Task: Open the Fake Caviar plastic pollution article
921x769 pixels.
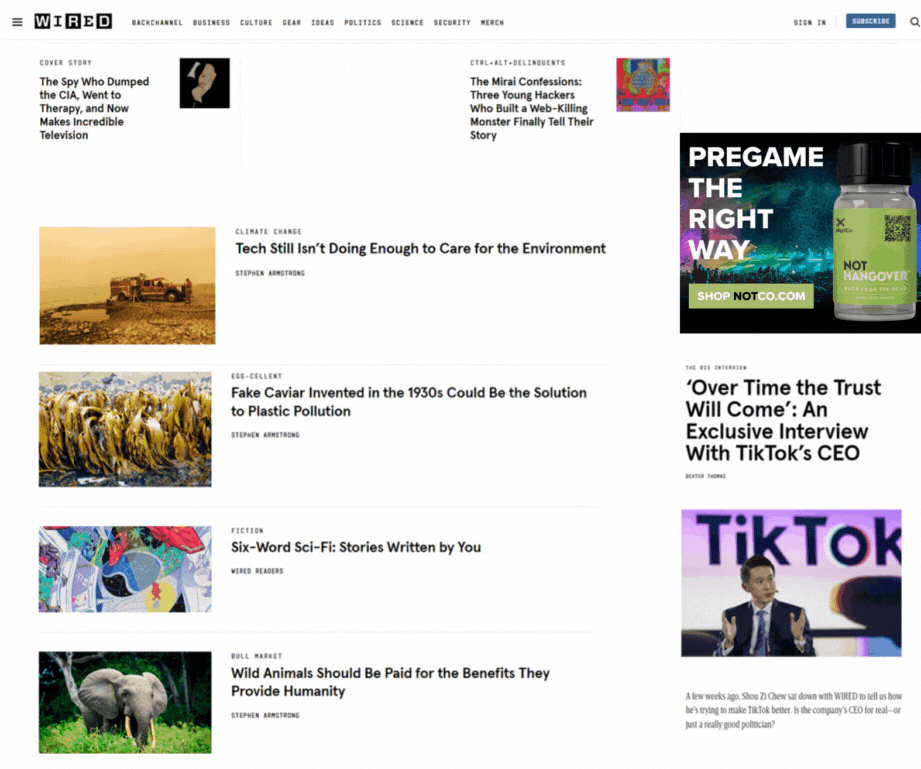Action: tap(409, 402)
